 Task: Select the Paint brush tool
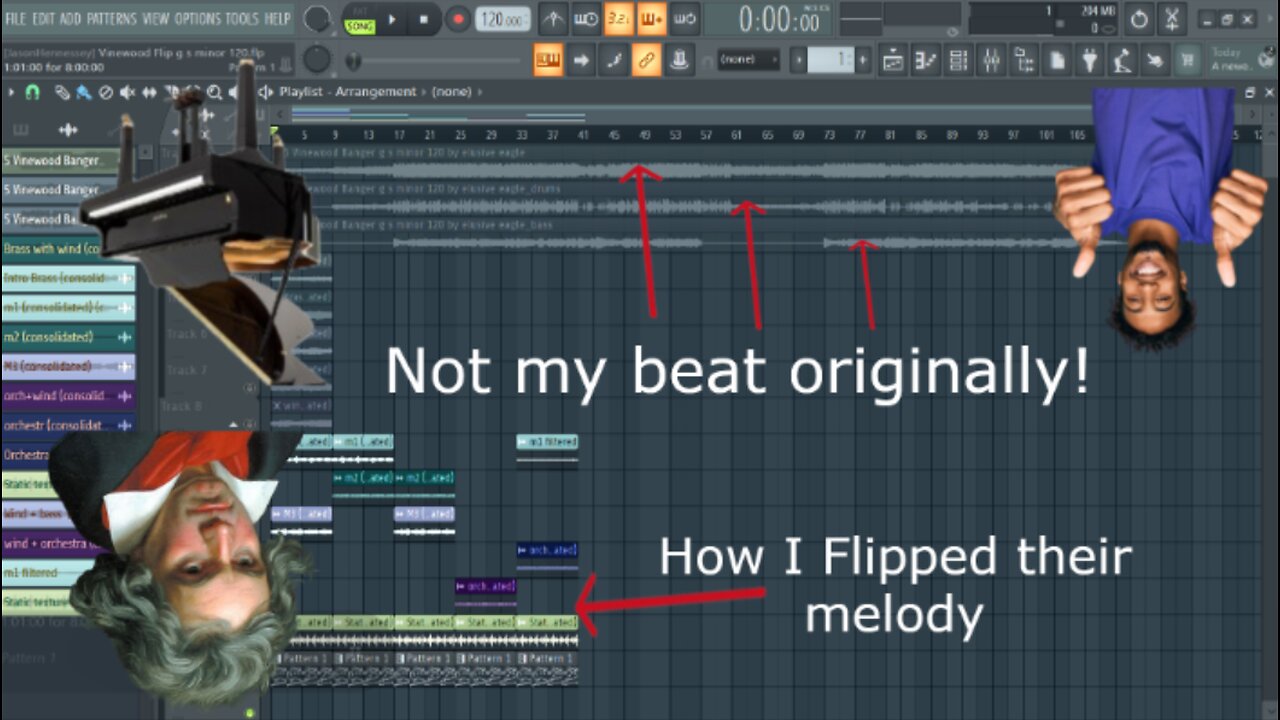84,92
